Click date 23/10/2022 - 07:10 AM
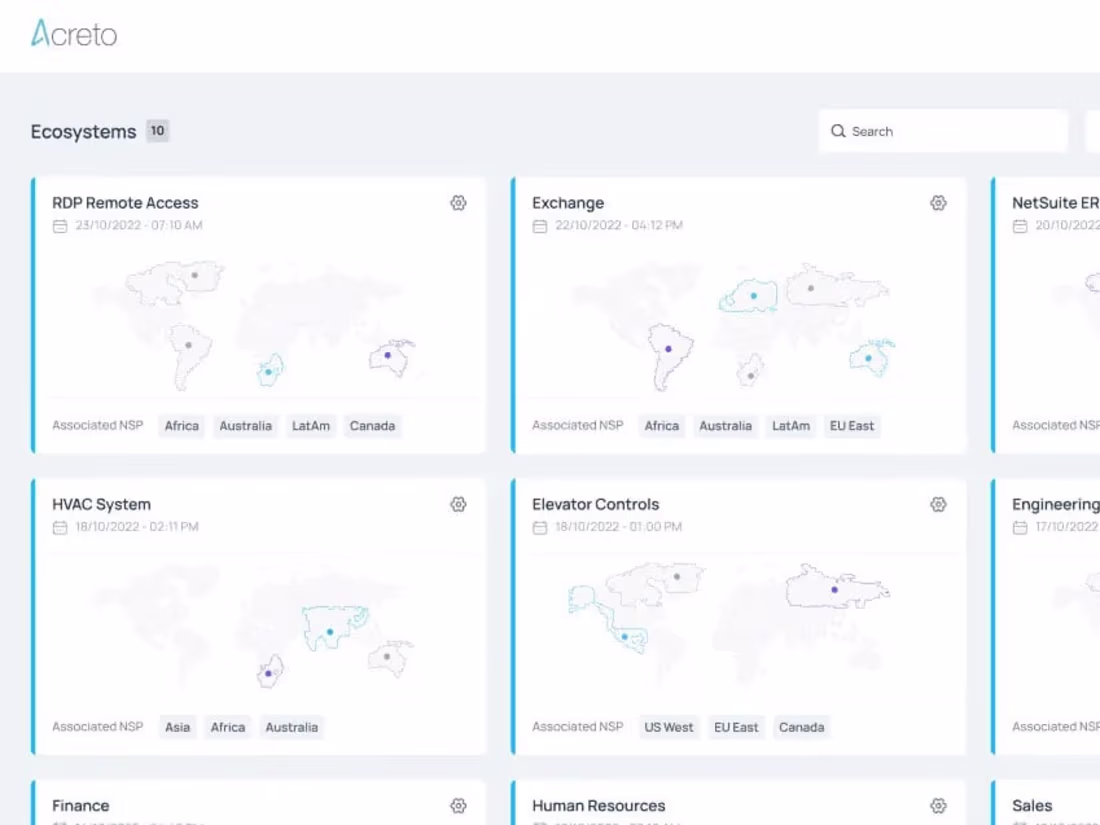Screen dimensions: 1100x825 click(x=139, y=225)
